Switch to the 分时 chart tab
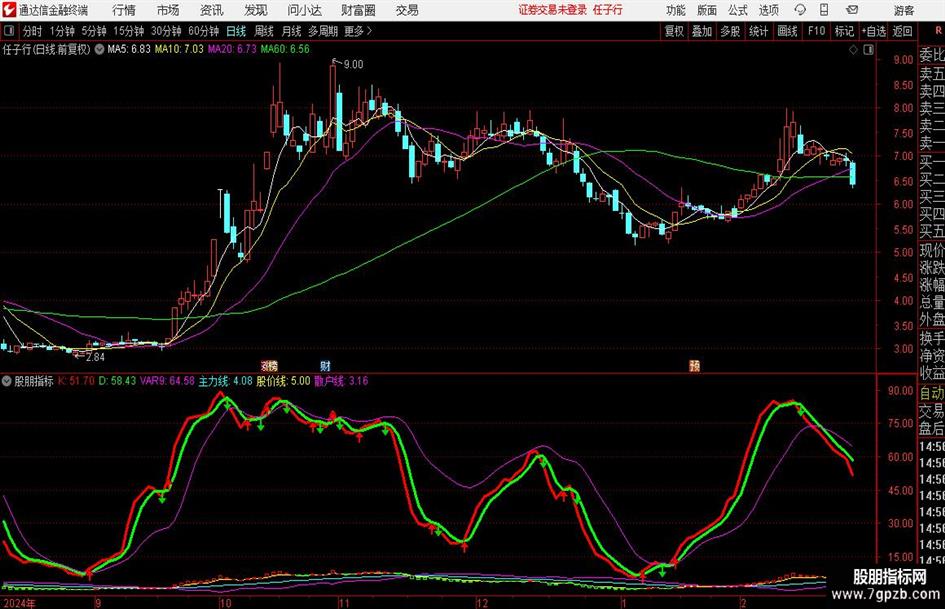Image resolution: width=945 pixels, height=609 pixels. [x=33, y=31]
